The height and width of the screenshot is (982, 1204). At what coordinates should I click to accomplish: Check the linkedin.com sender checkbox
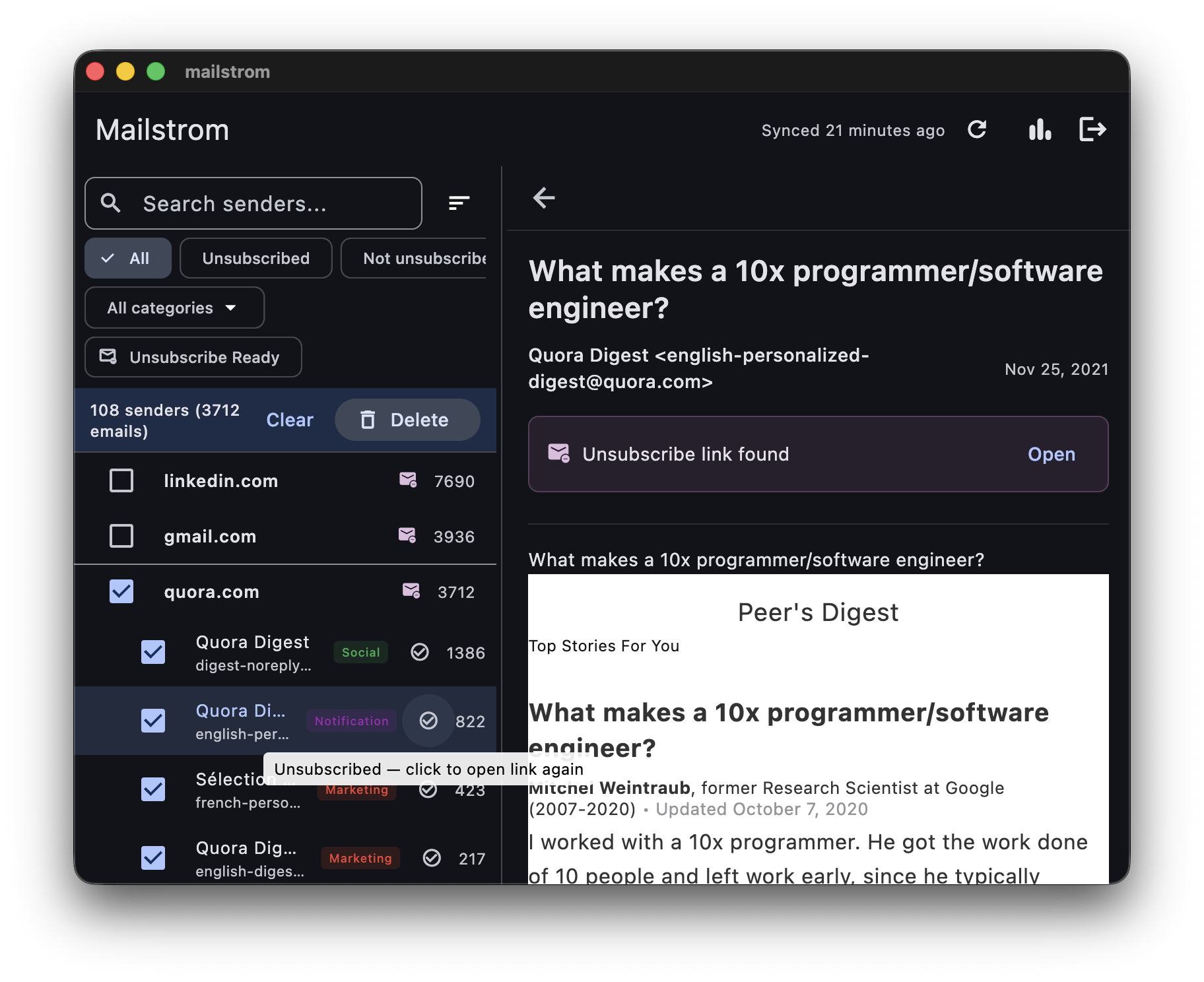point(121,480)
